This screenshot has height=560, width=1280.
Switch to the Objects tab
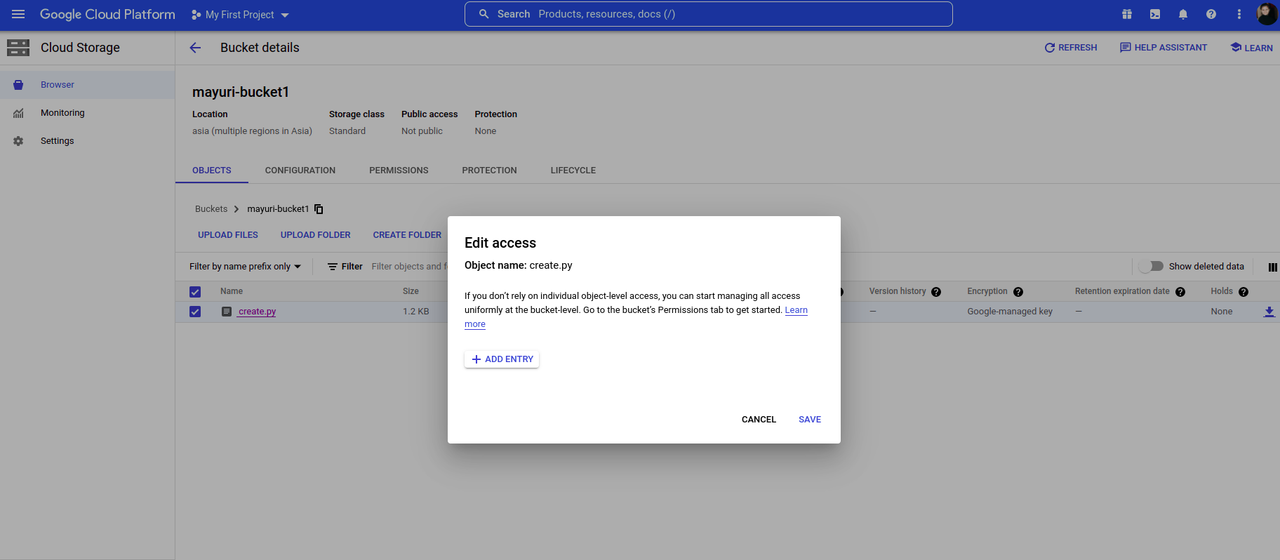(x=212, y=171)
